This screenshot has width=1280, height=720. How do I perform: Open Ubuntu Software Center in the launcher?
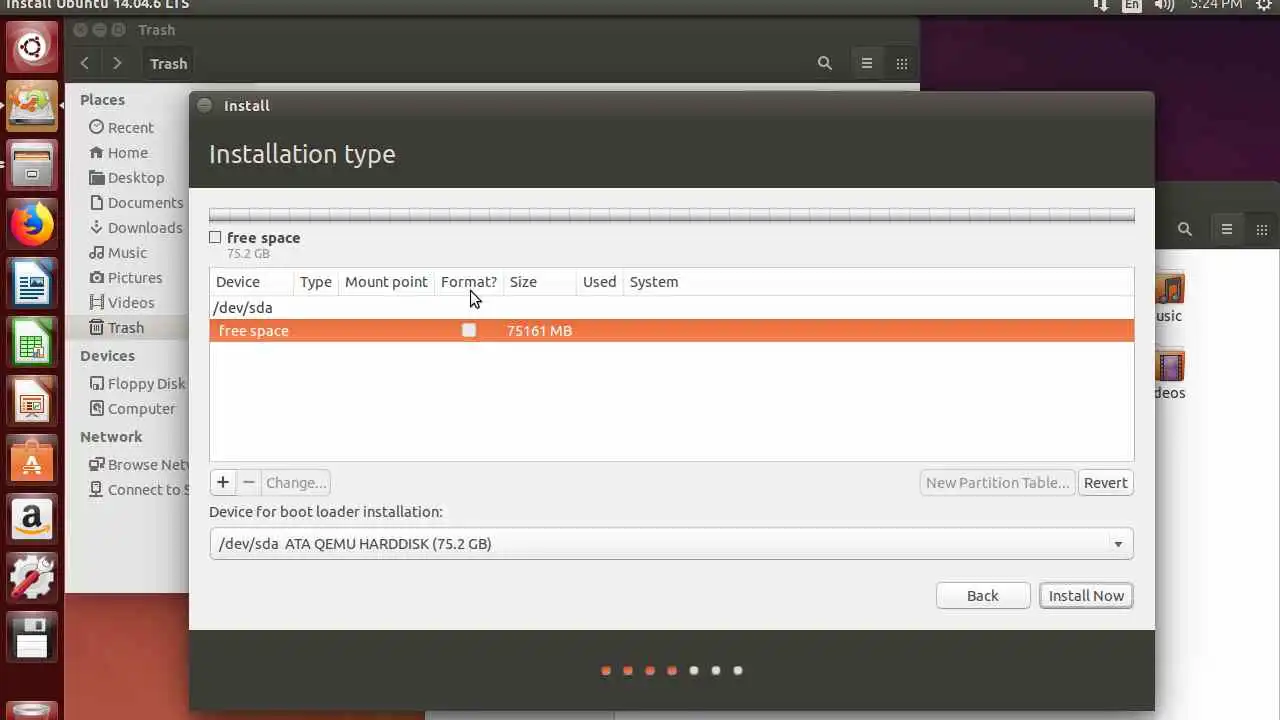tap(32, 462)
